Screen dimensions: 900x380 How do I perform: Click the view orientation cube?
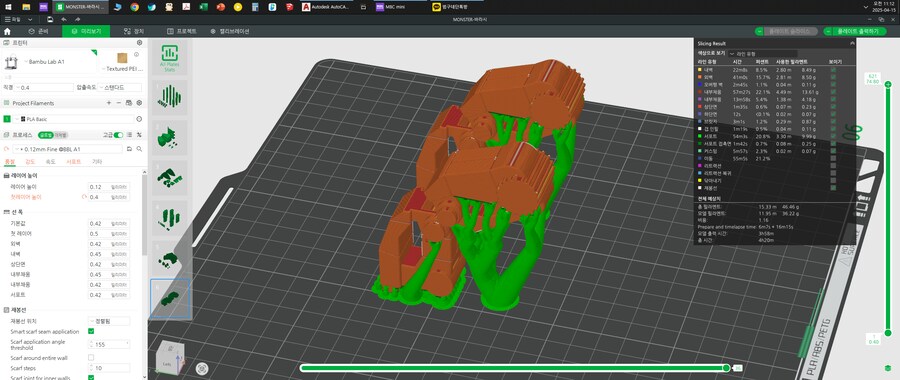[170, 357]
